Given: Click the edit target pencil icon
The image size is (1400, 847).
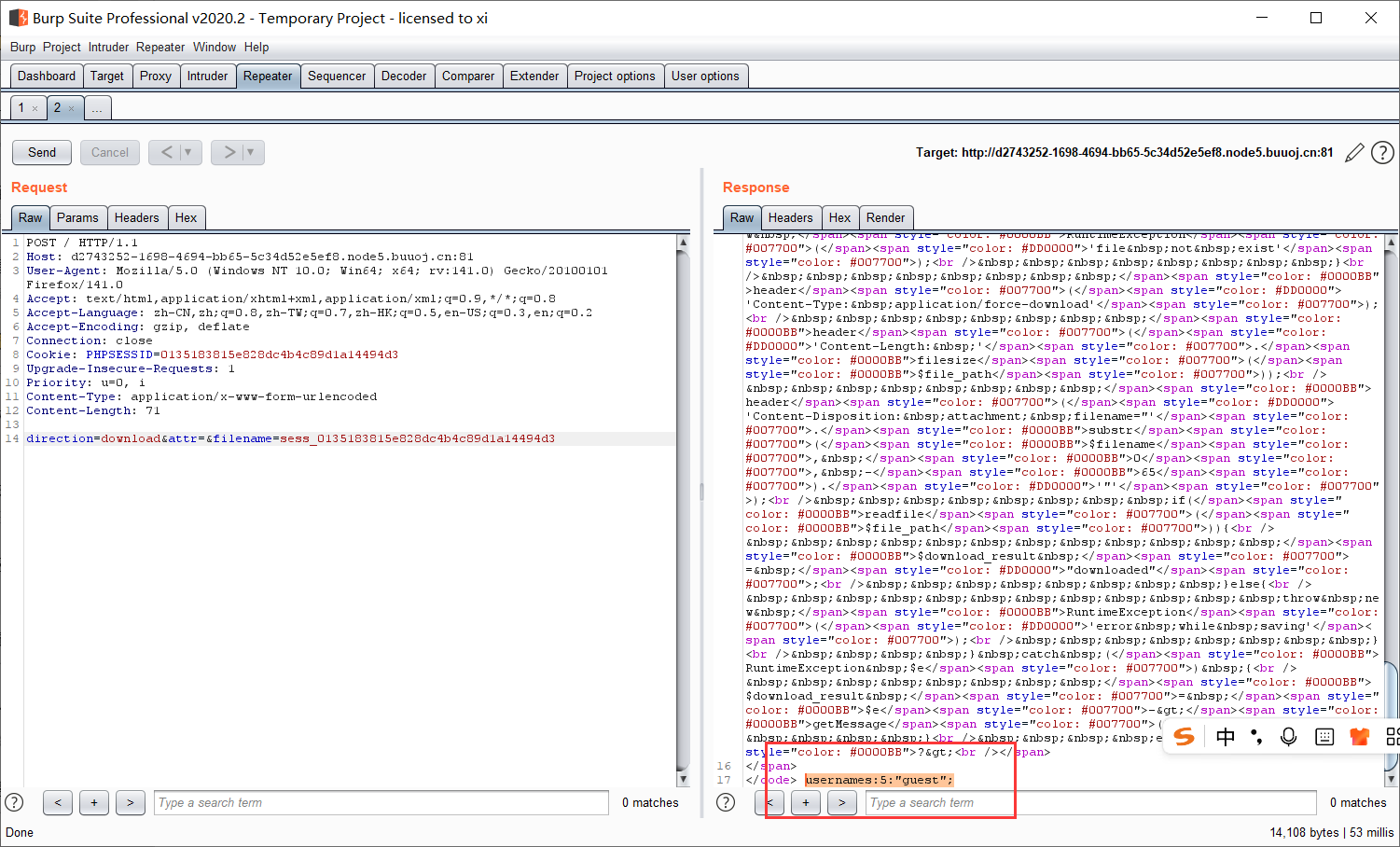Looking at the screenshot, I should (x=1354, y=153).
